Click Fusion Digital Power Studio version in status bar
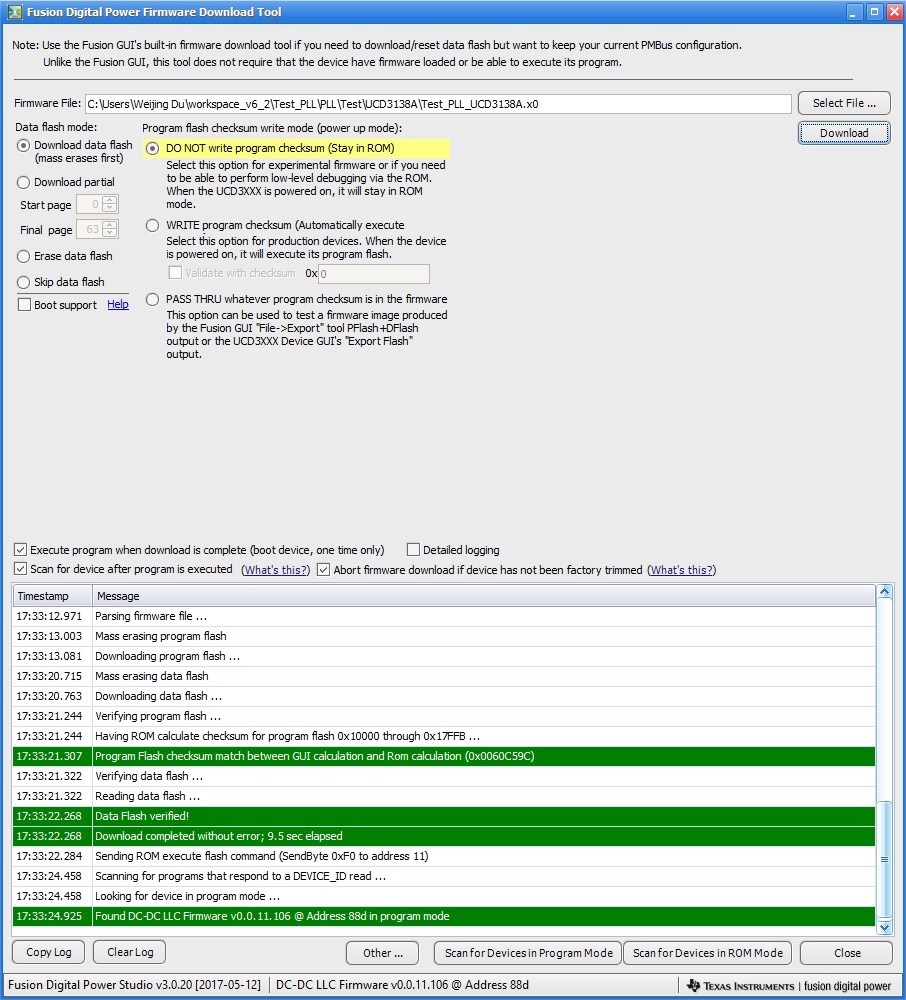 (x=135, y=985)
